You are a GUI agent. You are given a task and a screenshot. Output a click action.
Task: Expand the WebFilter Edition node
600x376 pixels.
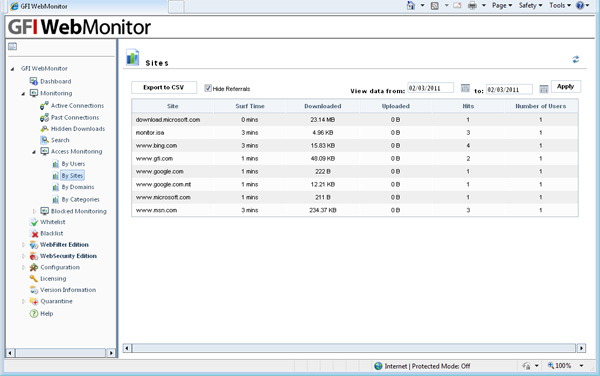[x=23, y=245]
